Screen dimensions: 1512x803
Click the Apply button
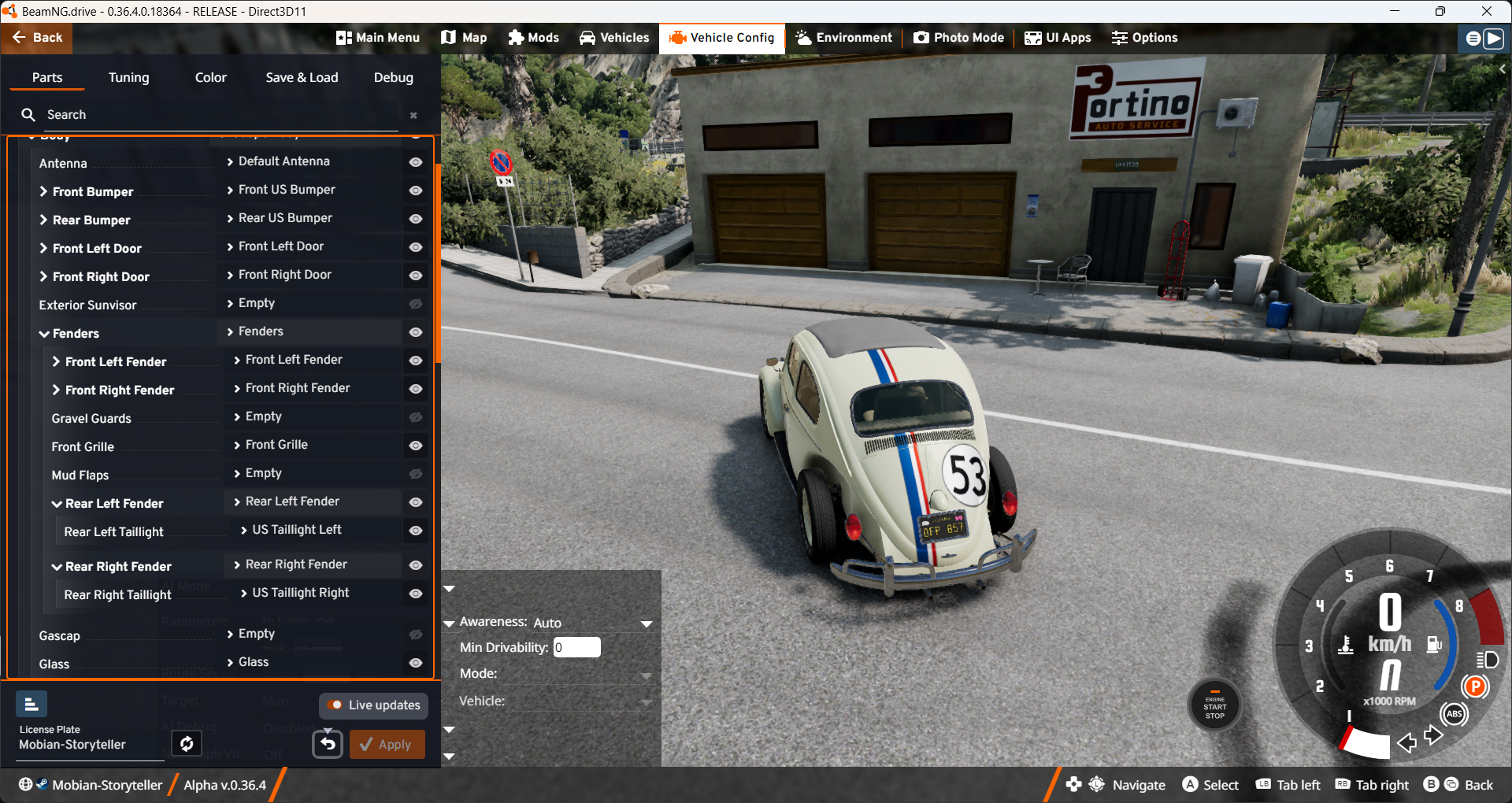(x=387, y=744)
